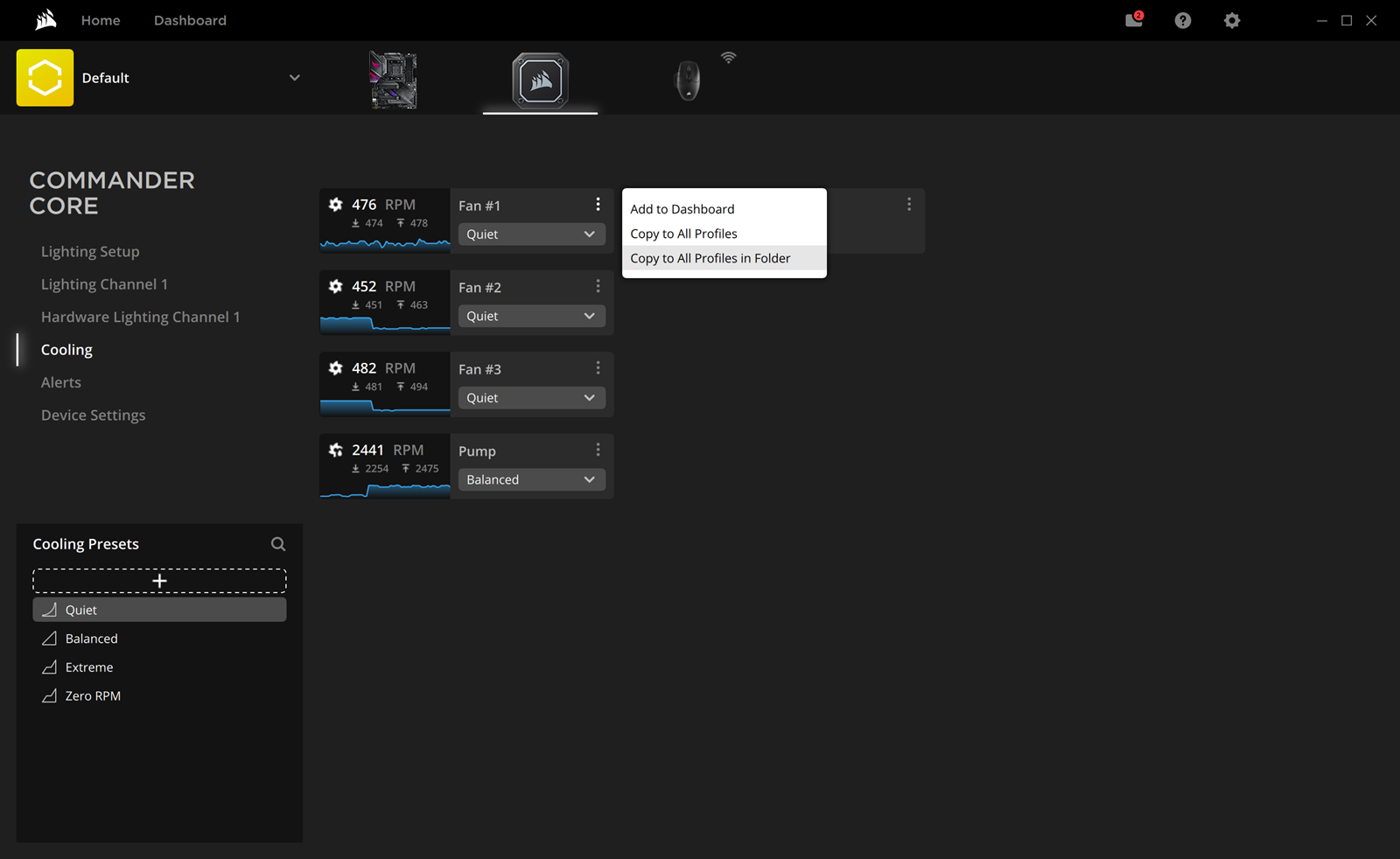
Task: Click the Corsair sails logo
Action: pyautogui.click(x=45, y=19)
